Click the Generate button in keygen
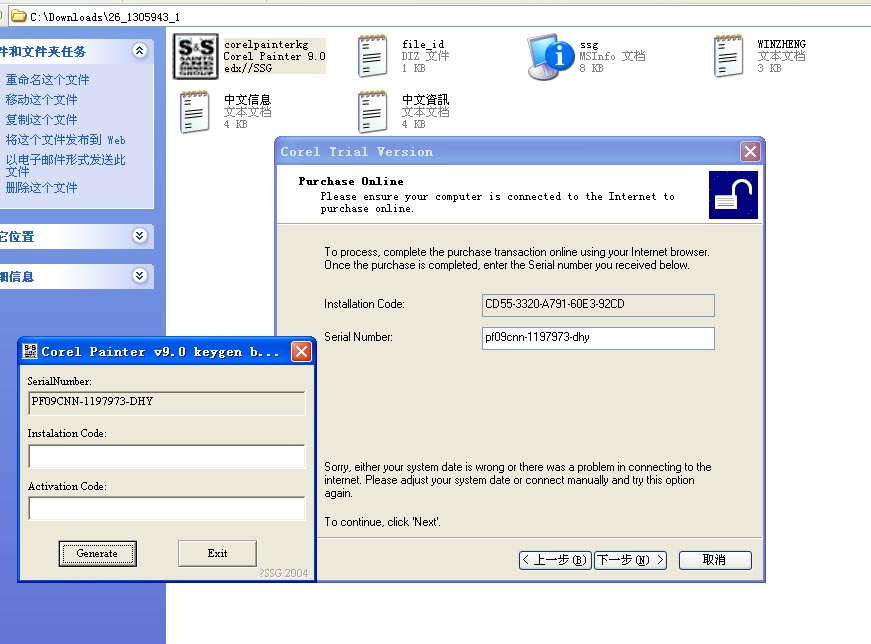871x644 pixels. click(97, 553)
